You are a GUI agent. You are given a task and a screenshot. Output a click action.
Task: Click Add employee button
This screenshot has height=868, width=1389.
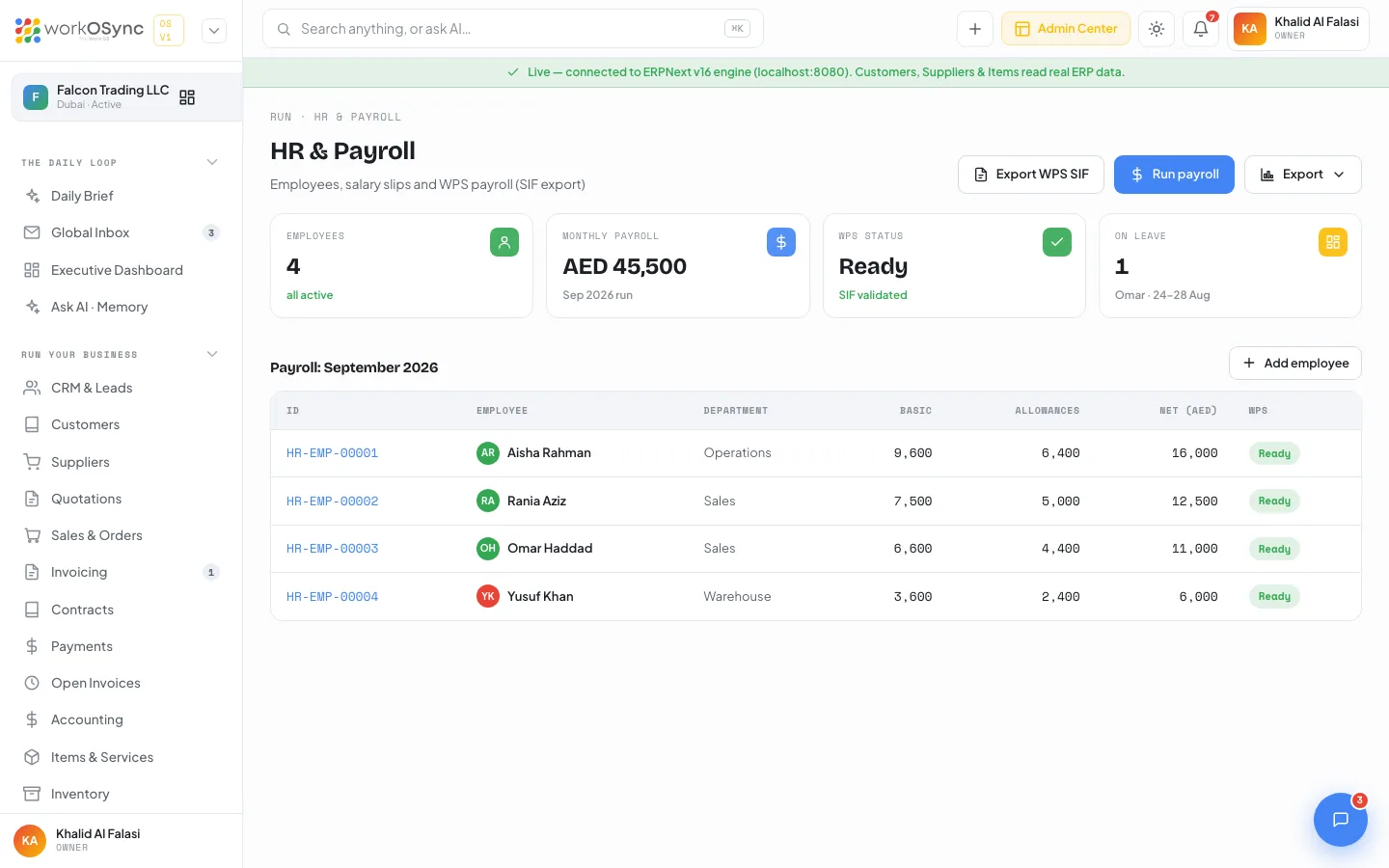click(1295, 364)
